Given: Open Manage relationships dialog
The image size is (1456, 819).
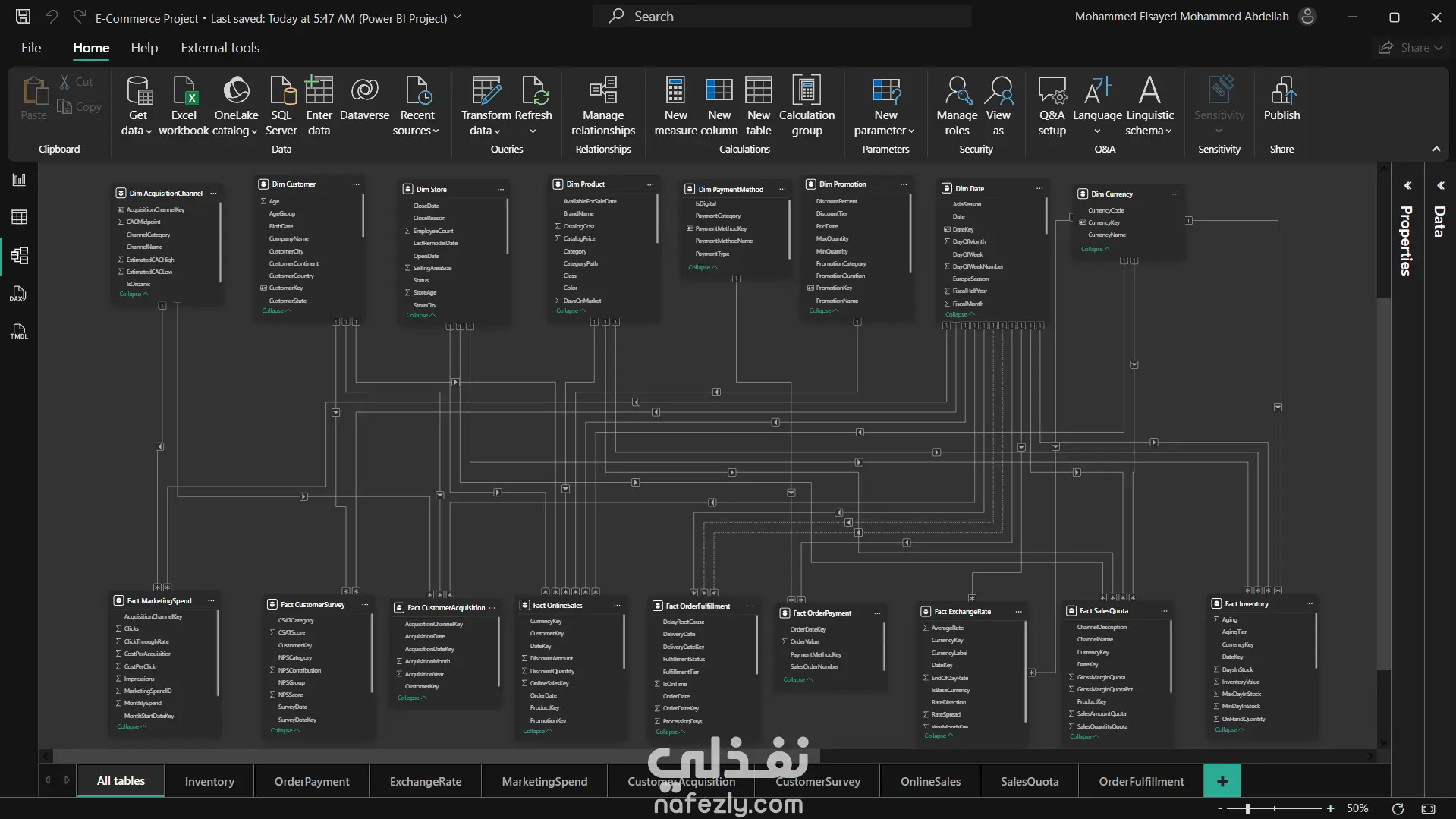Looking at the screenshot, I should (x=603, y=106).
